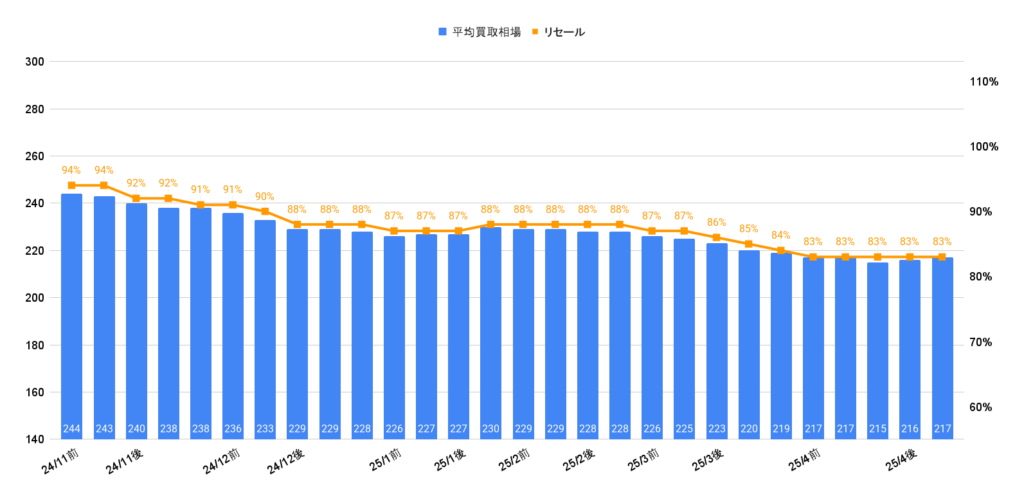1024x496 pixels.
Task: Click the orange line marker above the 220 bar
Action: click(x=748, y=244)
